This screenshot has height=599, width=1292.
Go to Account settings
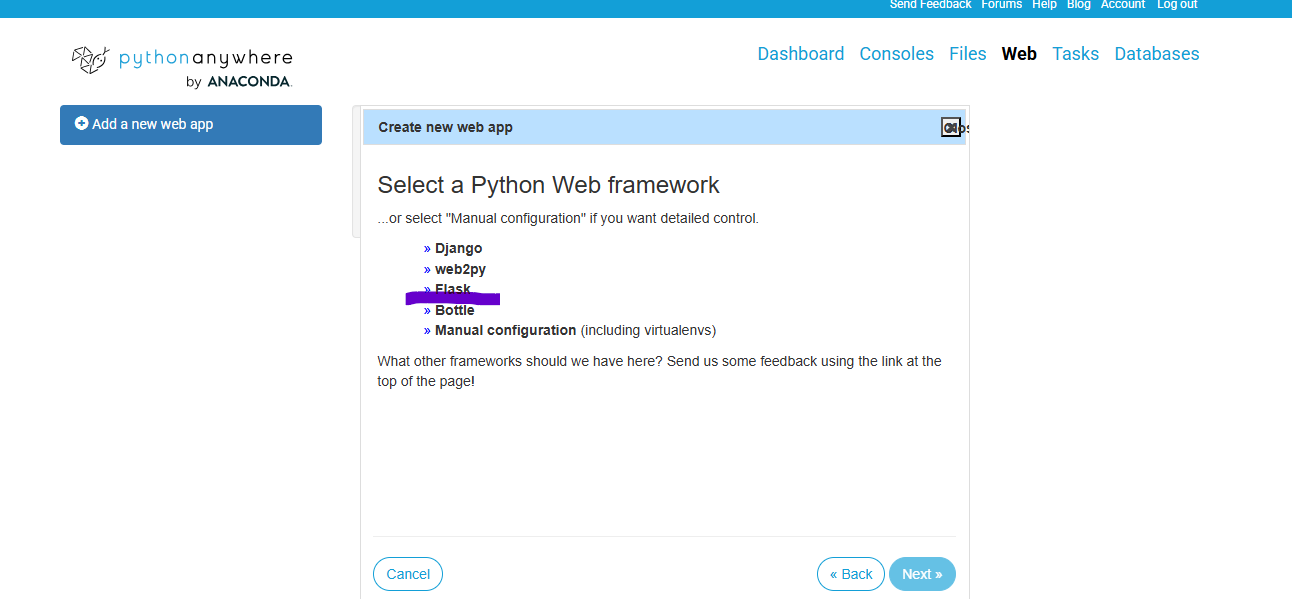coord(1123,5)
